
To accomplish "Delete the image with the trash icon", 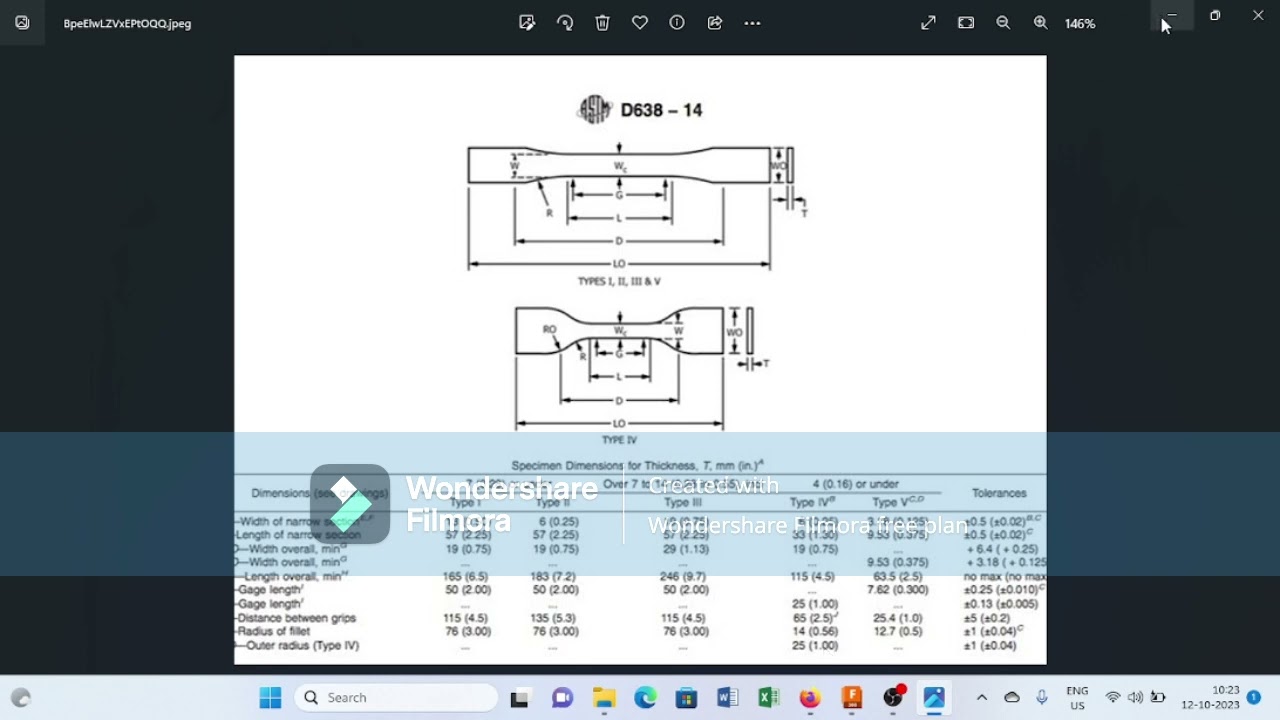I will point(602,23).
